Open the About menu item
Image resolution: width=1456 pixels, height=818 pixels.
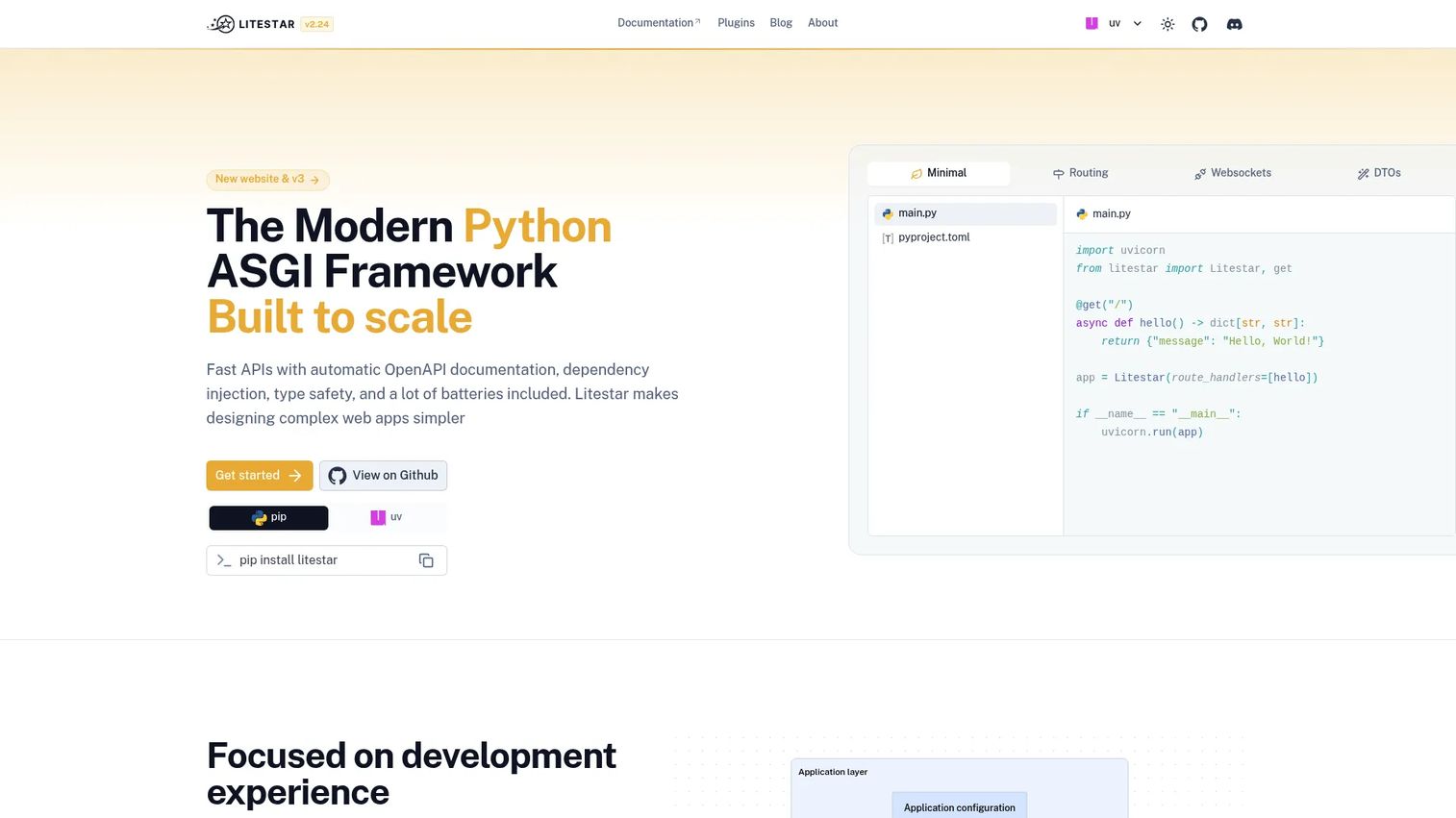click(822, 23)
